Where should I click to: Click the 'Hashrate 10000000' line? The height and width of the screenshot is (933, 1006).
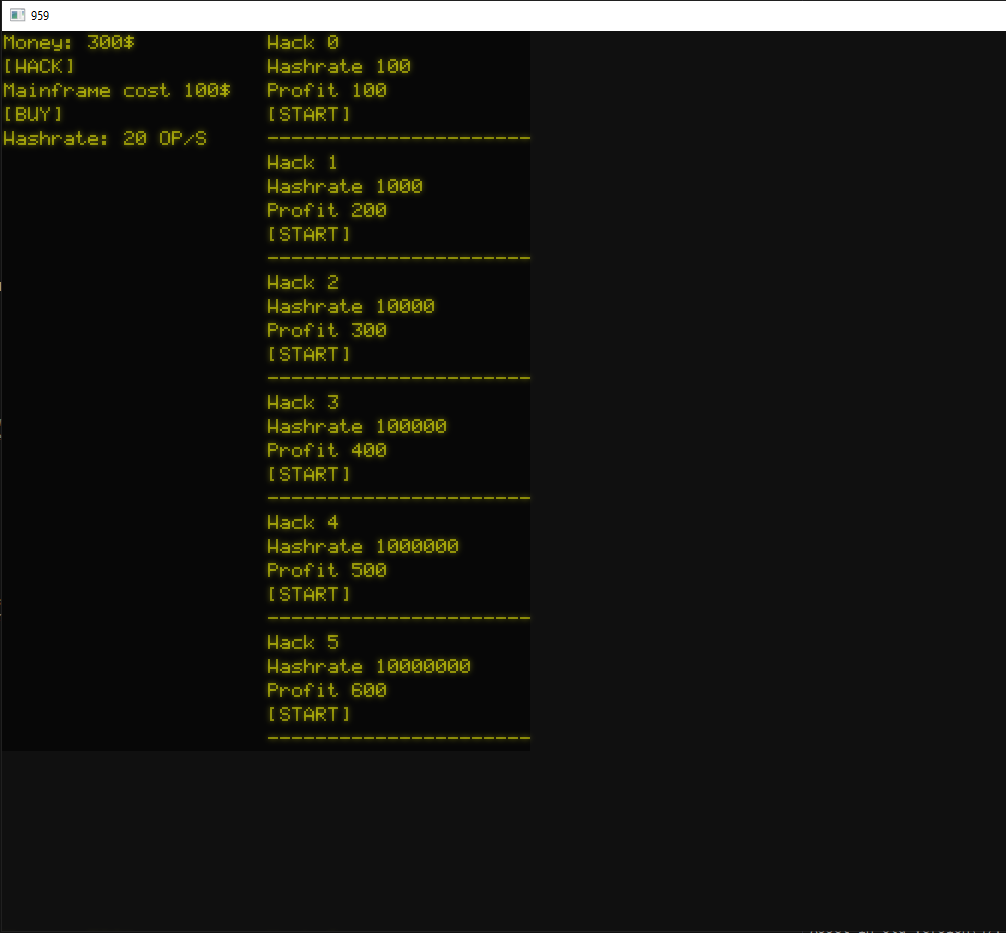click(369, 666)
